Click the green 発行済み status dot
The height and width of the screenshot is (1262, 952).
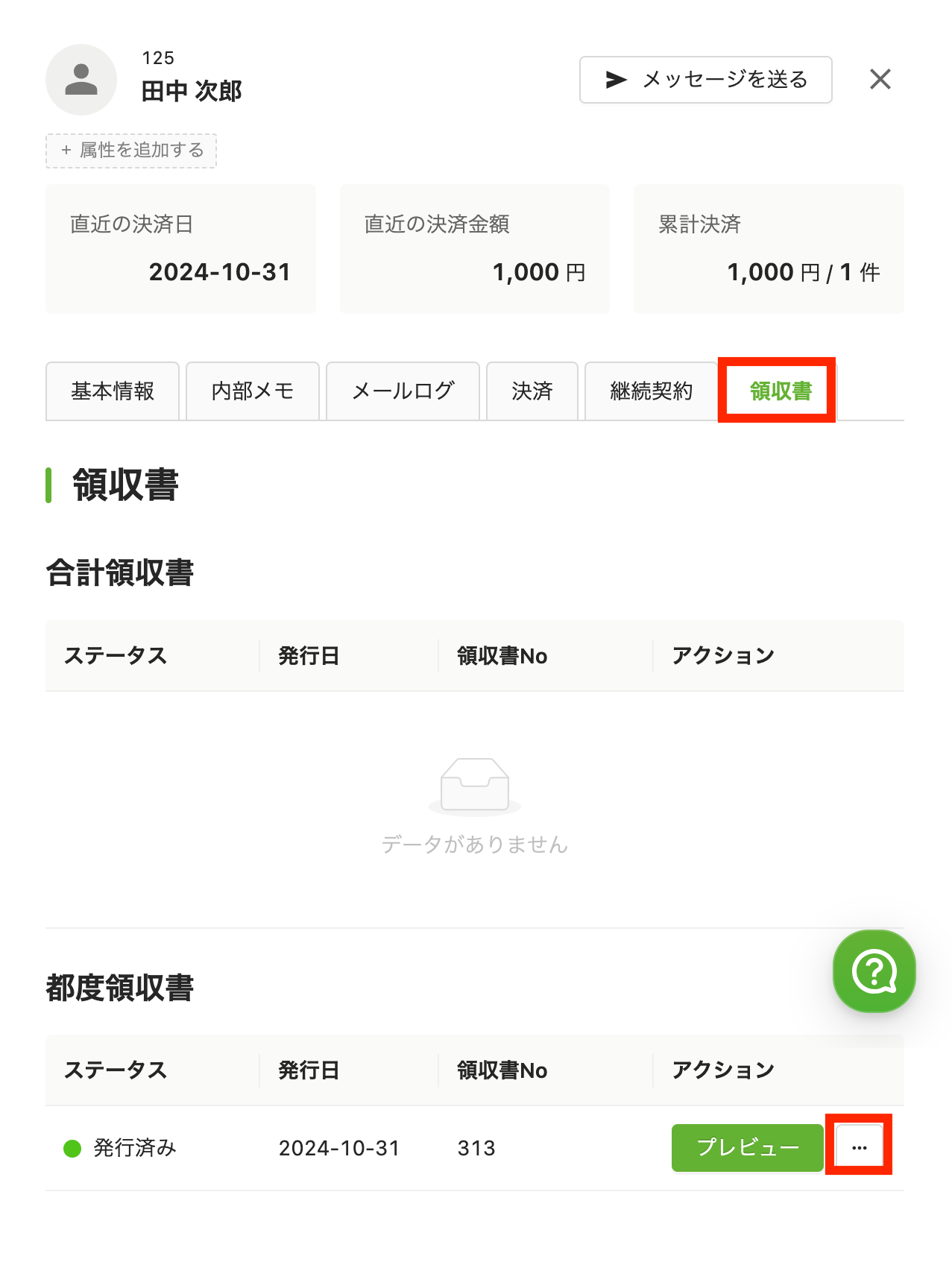pyautogui.click(x=72, y=1149)
